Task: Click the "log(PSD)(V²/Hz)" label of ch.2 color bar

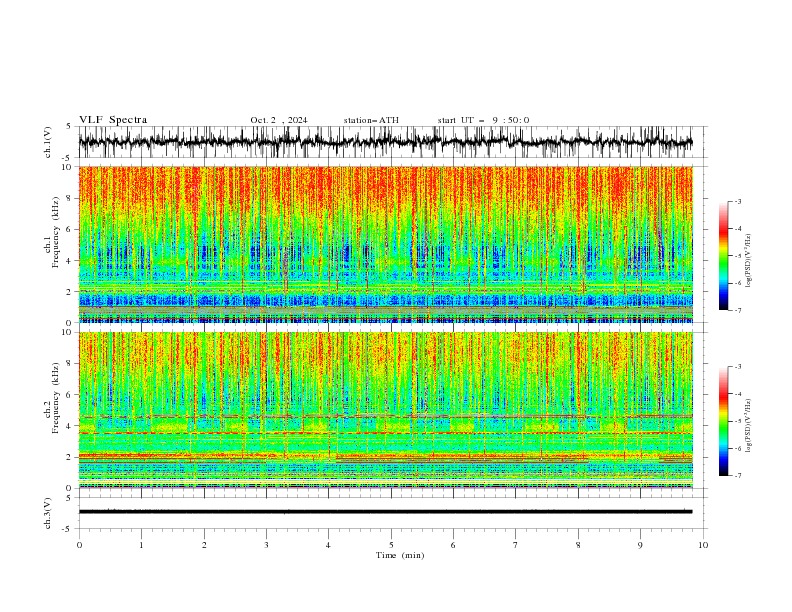Action: pos(749,426)
